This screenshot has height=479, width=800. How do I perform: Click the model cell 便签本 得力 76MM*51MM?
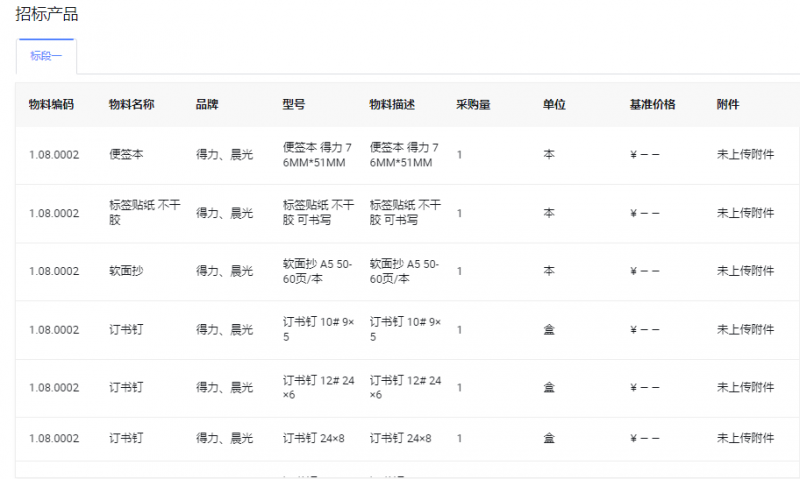(317, 155)
